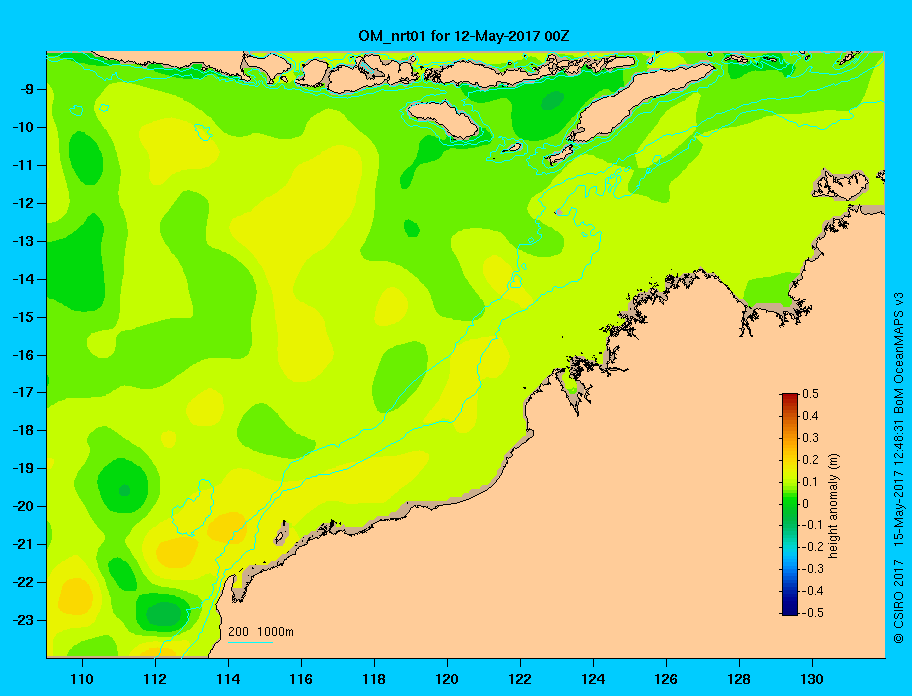912x696 pixels.
Task: Click latitude label "-10" on the y-axis
Action: point(22,127)
